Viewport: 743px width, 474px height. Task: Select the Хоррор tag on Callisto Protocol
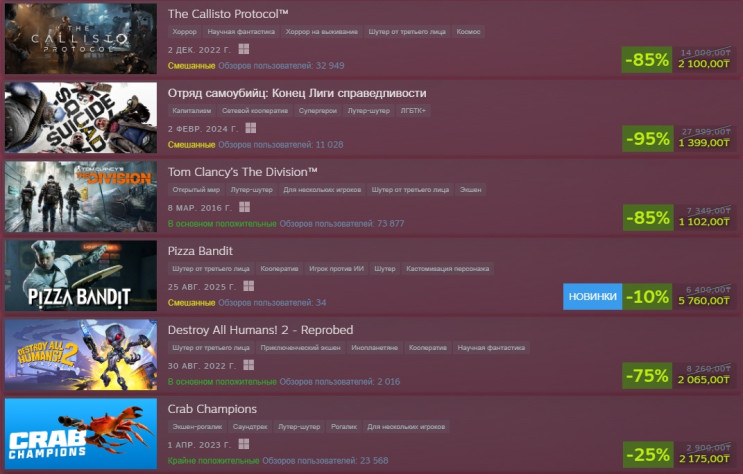(x=184, y=32)
